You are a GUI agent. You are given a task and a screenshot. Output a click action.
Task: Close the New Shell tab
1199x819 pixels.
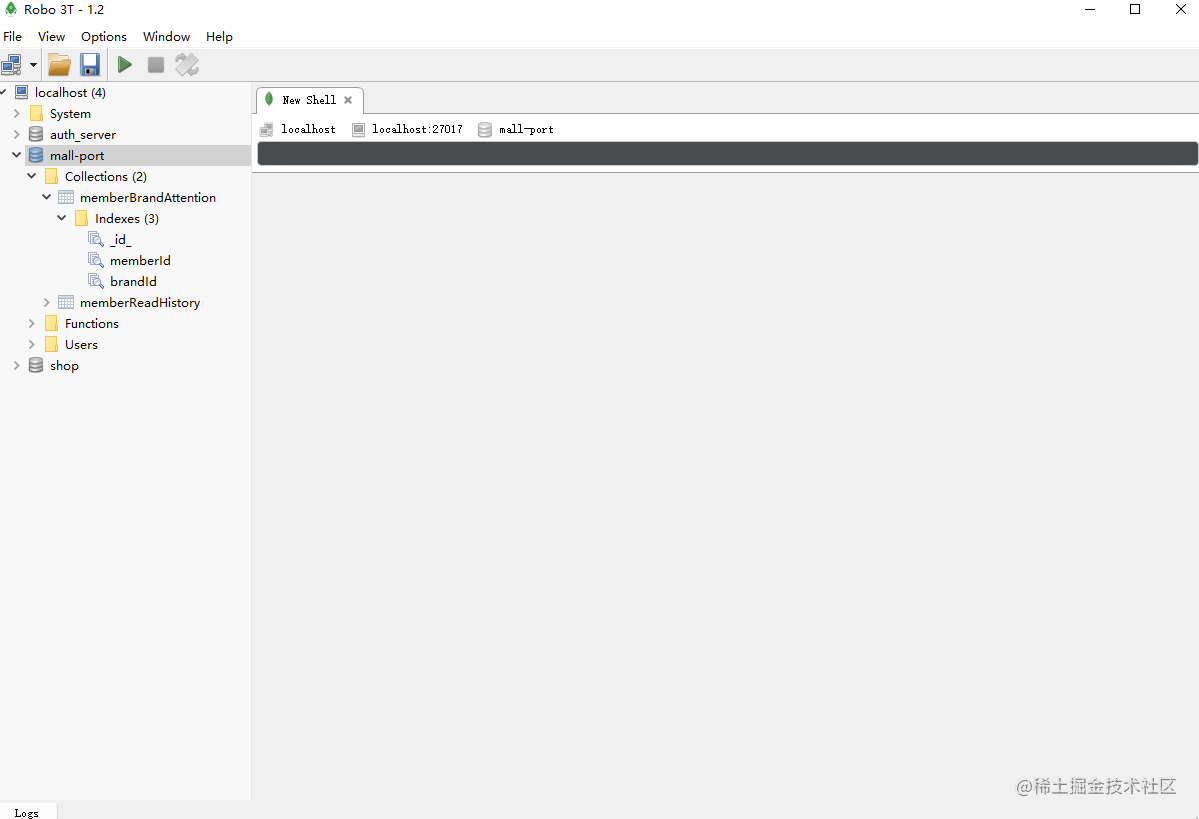point(348,100)
